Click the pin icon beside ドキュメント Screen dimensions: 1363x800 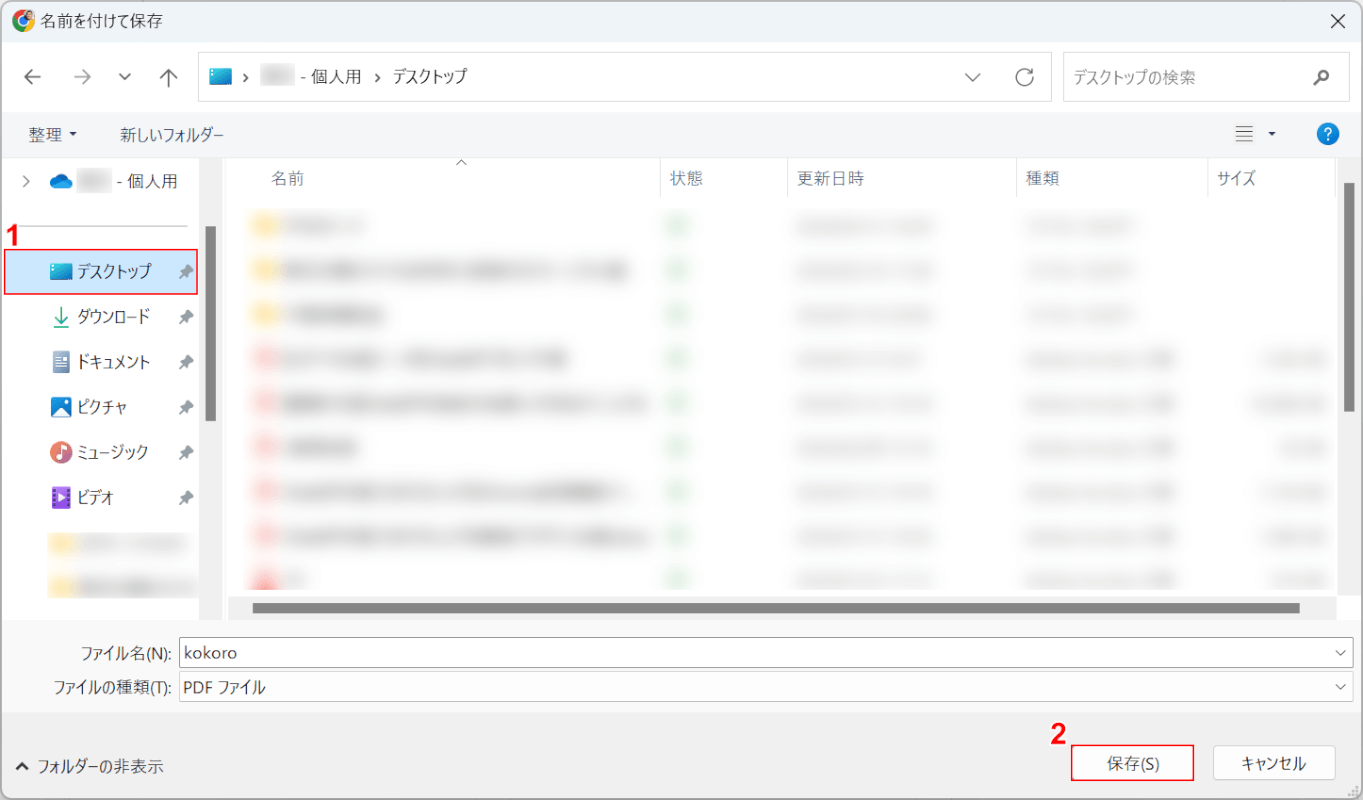click(x=185, y=362)
